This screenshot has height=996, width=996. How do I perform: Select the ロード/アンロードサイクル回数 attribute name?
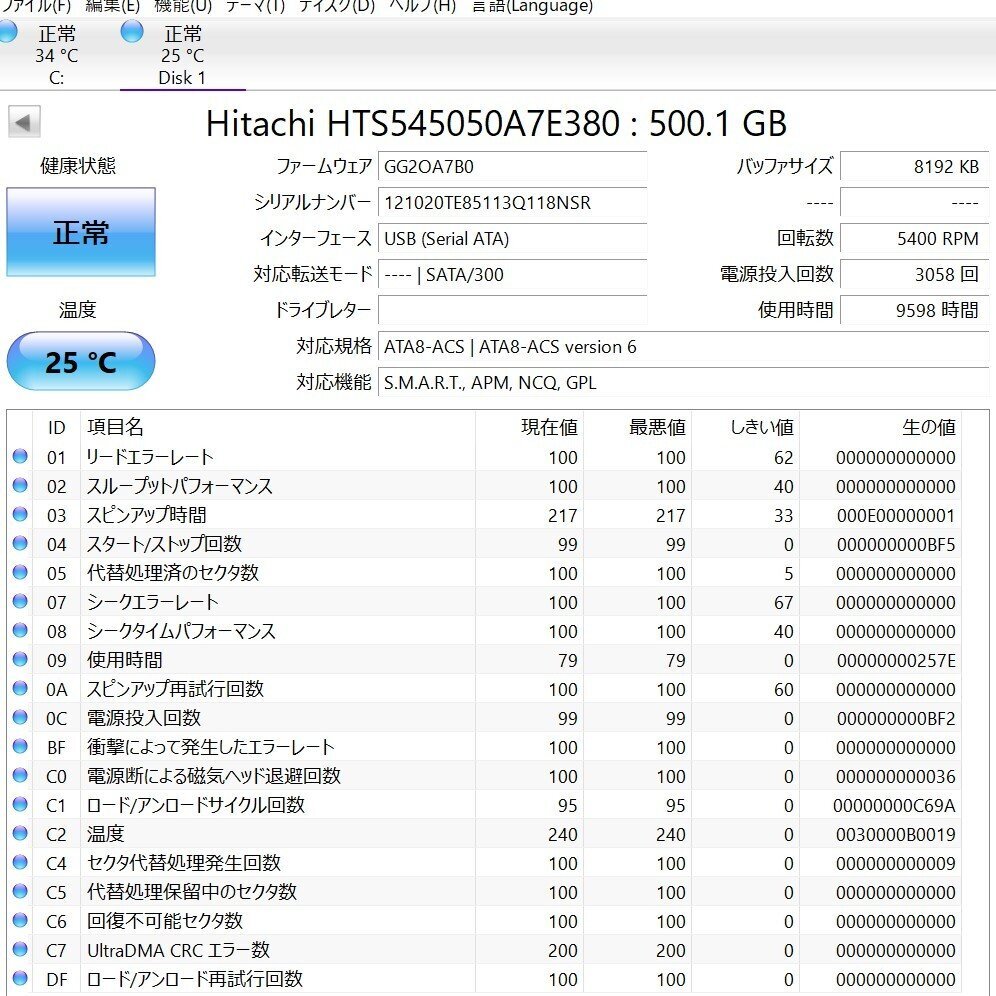point(196,805)
